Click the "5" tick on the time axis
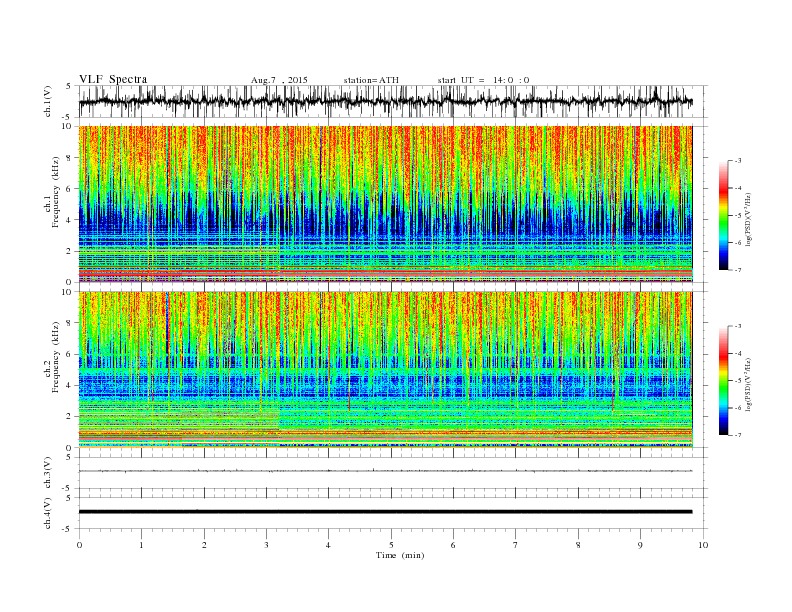The height and width of the screenshot is (612, 792). coord(391,545)
